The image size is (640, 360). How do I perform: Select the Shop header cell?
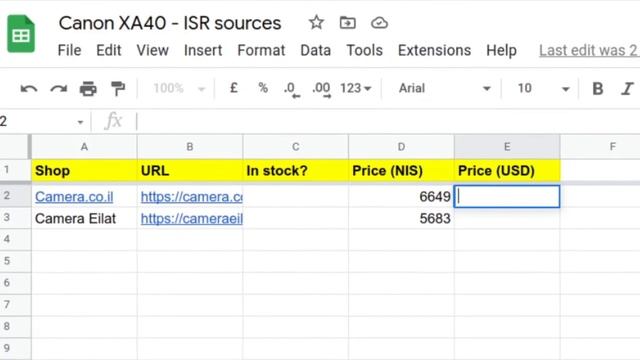[84, 170]
